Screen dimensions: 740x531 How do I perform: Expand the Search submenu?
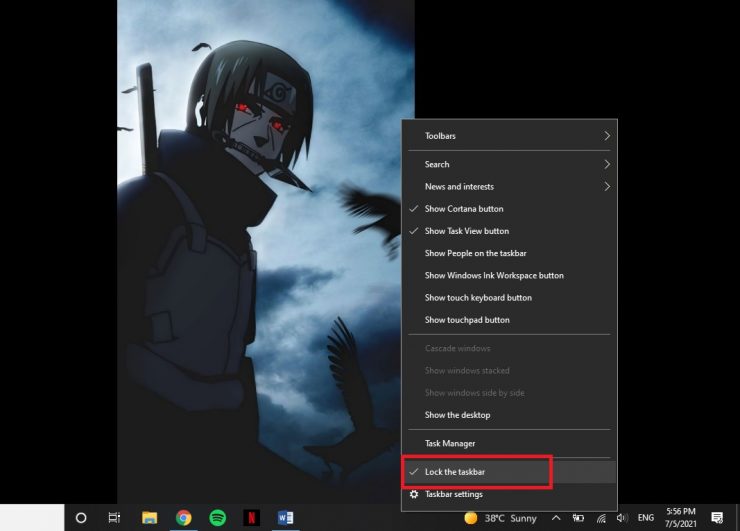[x=509, y=164]
